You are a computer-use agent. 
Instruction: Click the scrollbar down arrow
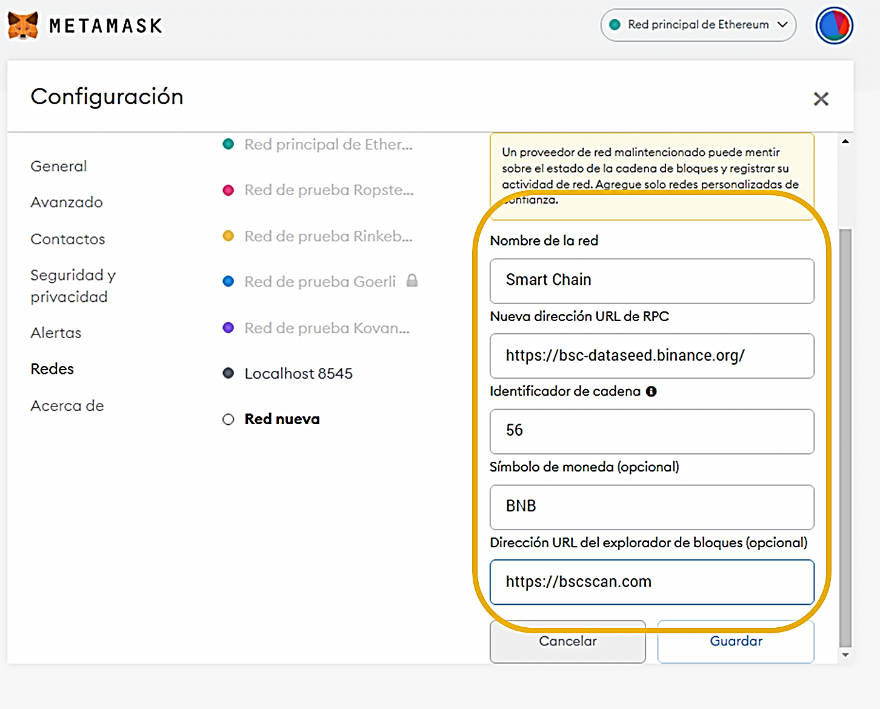(x=845, y=655)
